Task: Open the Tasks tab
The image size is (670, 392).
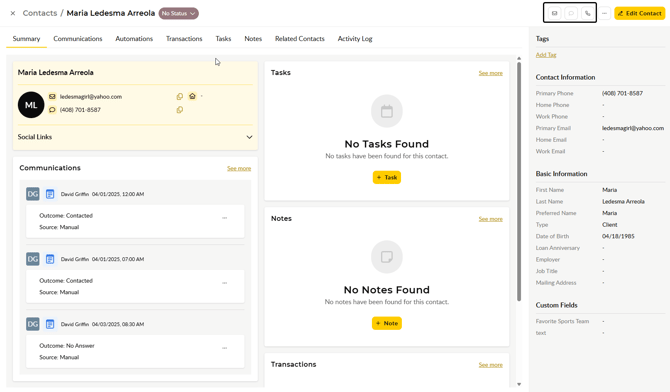Action: coord(223,38)
